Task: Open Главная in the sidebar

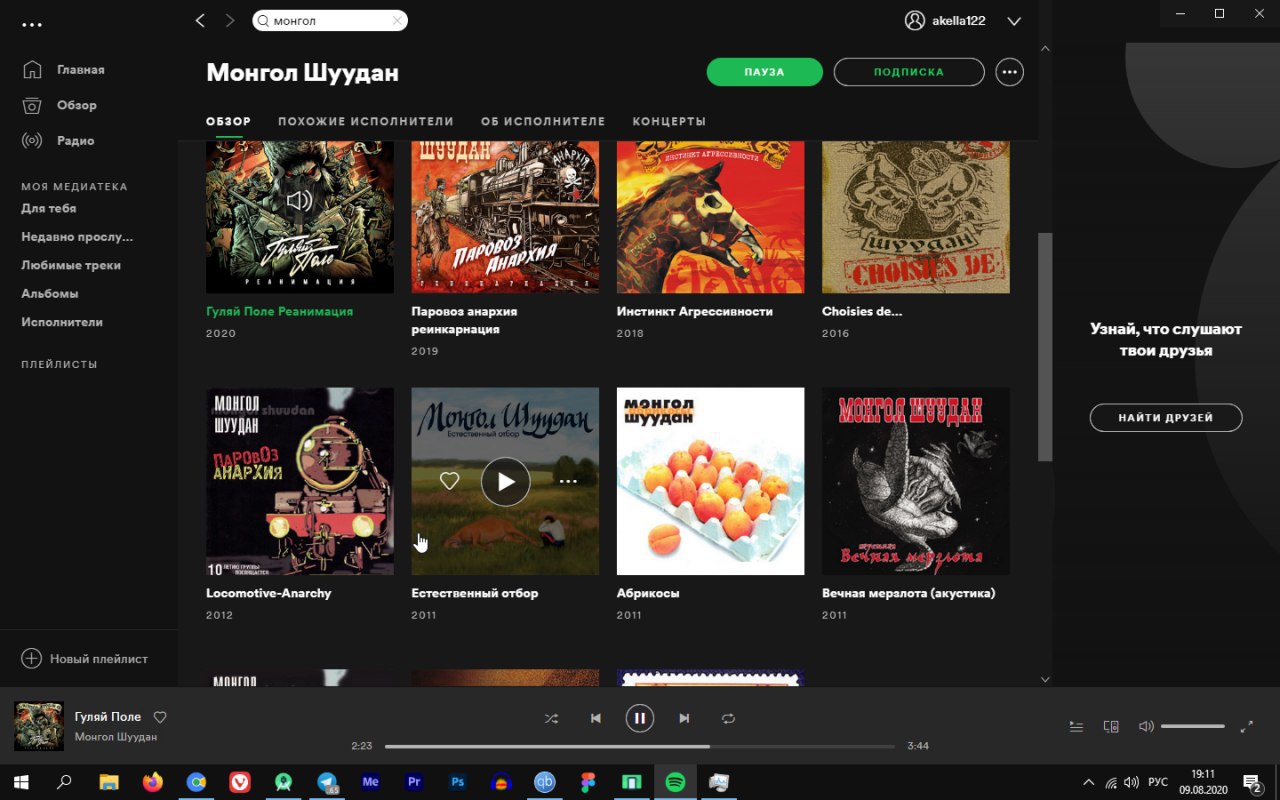Action: tap(64, 70)
